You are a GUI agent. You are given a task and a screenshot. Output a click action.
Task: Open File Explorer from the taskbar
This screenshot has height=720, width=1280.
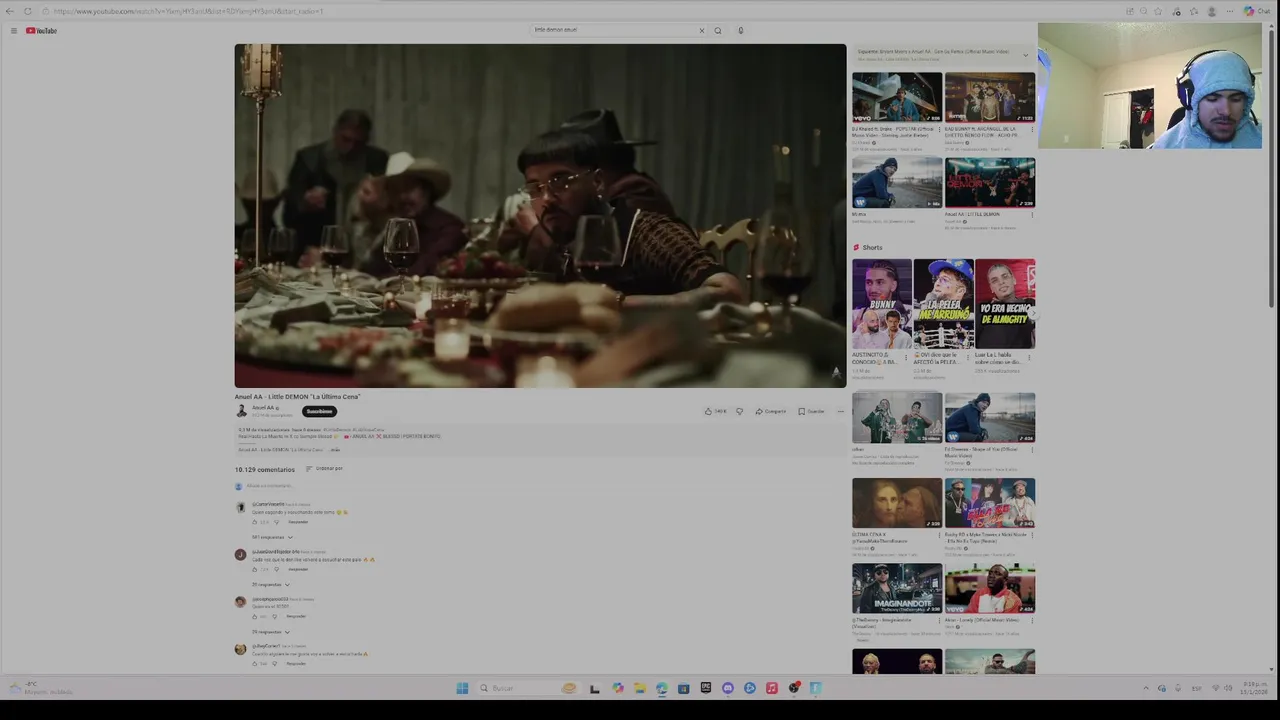coord(639,688)
